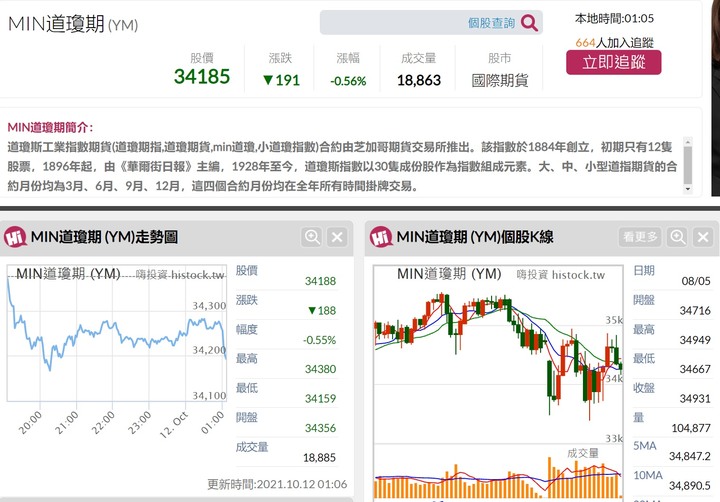Click the intraday trend line chart
Screen dimensions: 720x502
[x=117, y=333]
